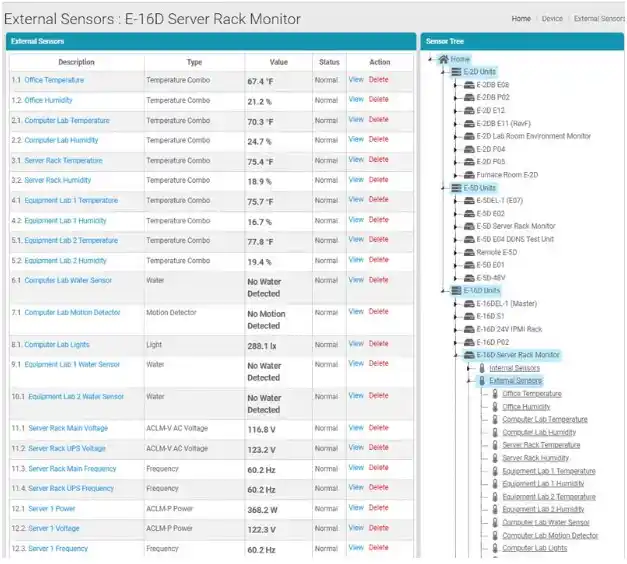
Task: View the Office Temperature sensor
Action: (356, 79)
